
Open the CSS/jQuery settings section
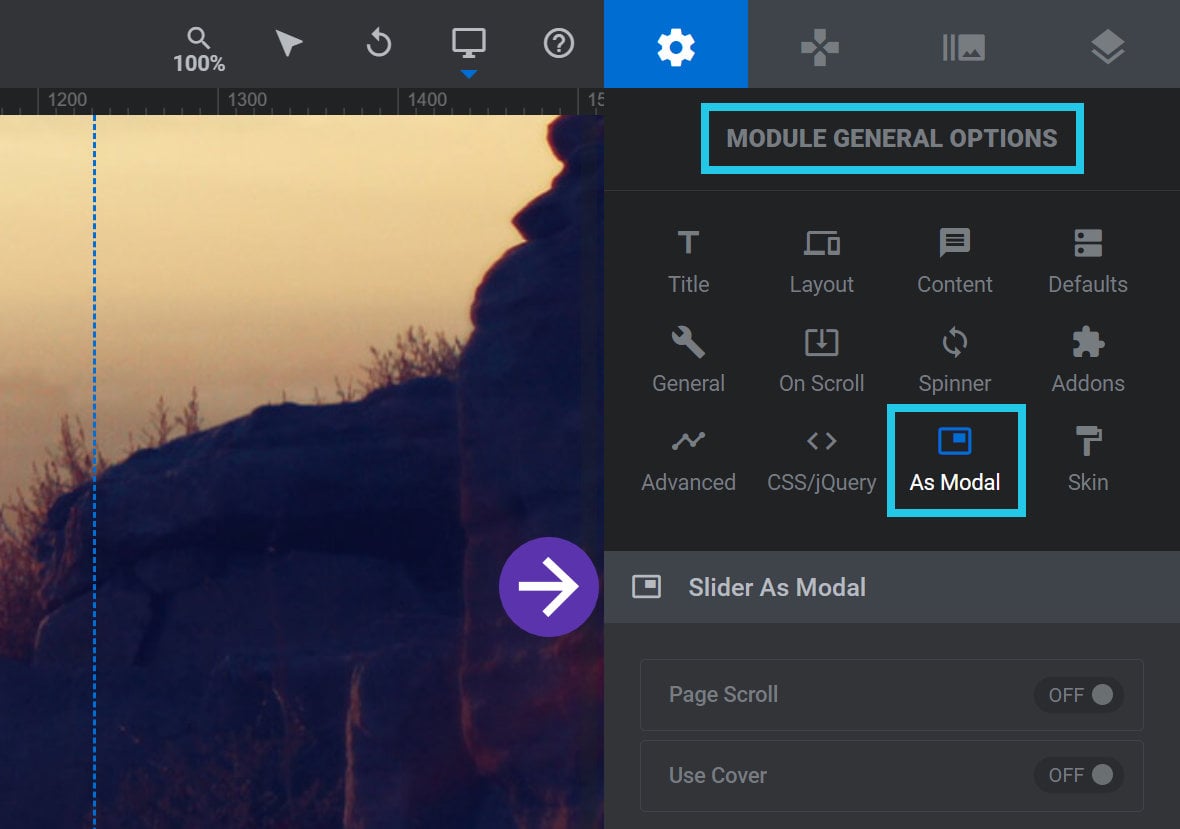click(x=822, y=460)
